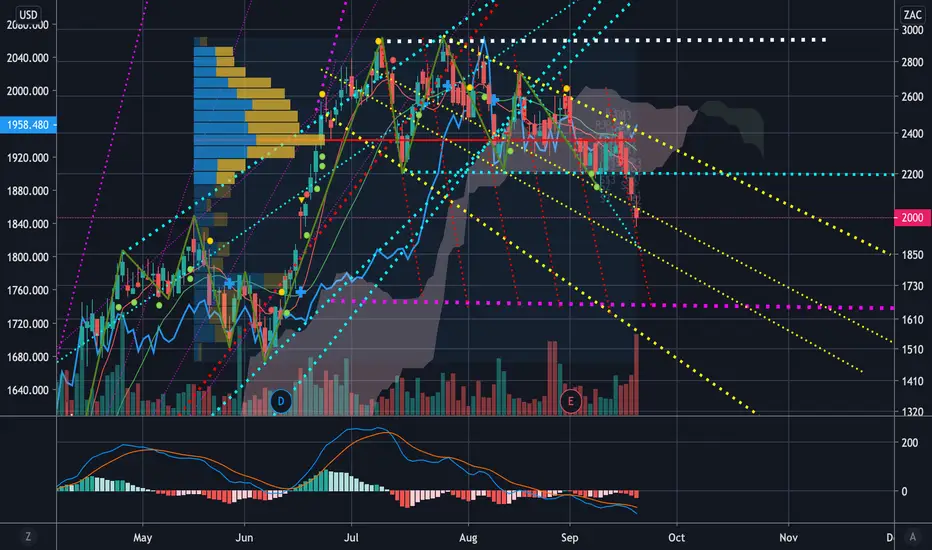Click the 2800 right axis value
The height and width of the screenshot is (550, 932).
[912, 62]
